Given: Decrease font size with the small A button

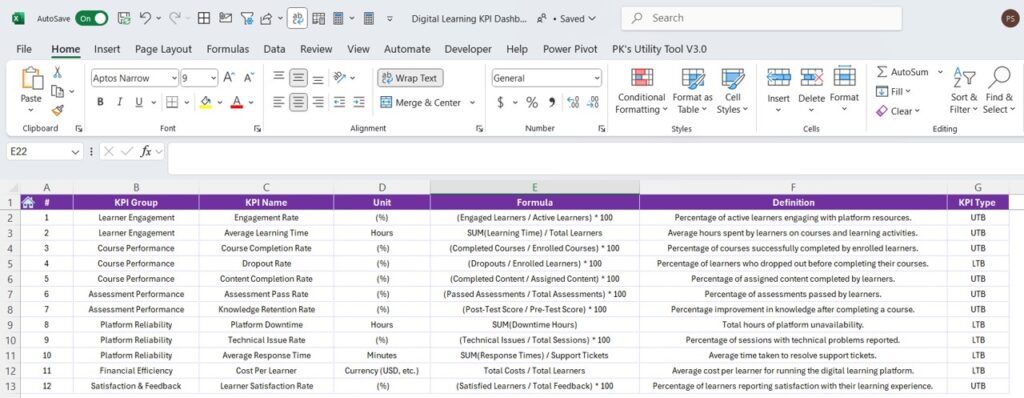Looking at the screenshot, I should point(248,78).
